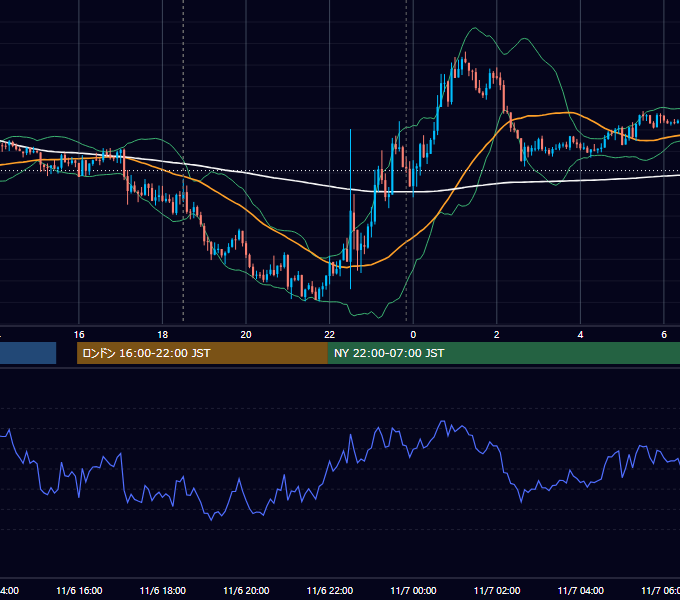Click the upper time axis label 2
Viewport: 680px width, 600px height.
(x=497, y=335)
